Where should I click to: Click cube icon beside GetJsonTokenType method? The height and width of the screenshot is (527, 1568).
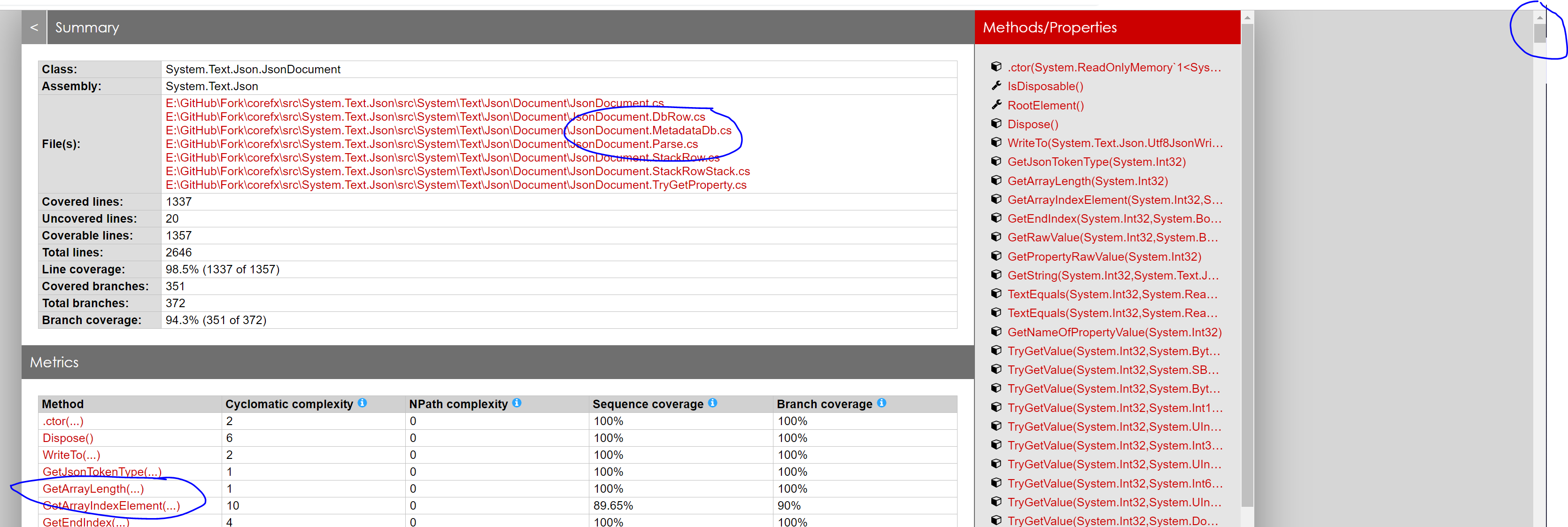tap(996, 161)
